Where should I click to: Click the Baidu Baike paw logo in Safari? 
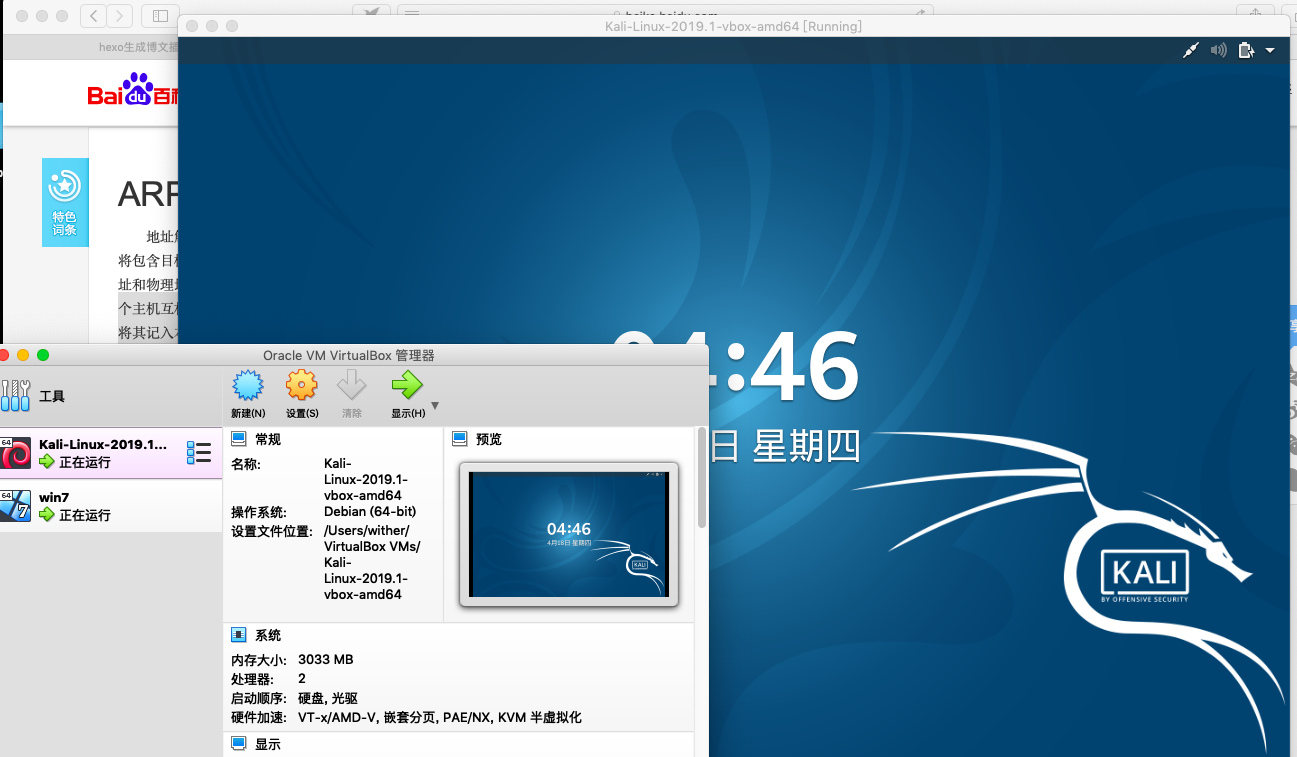pos(132,91)
